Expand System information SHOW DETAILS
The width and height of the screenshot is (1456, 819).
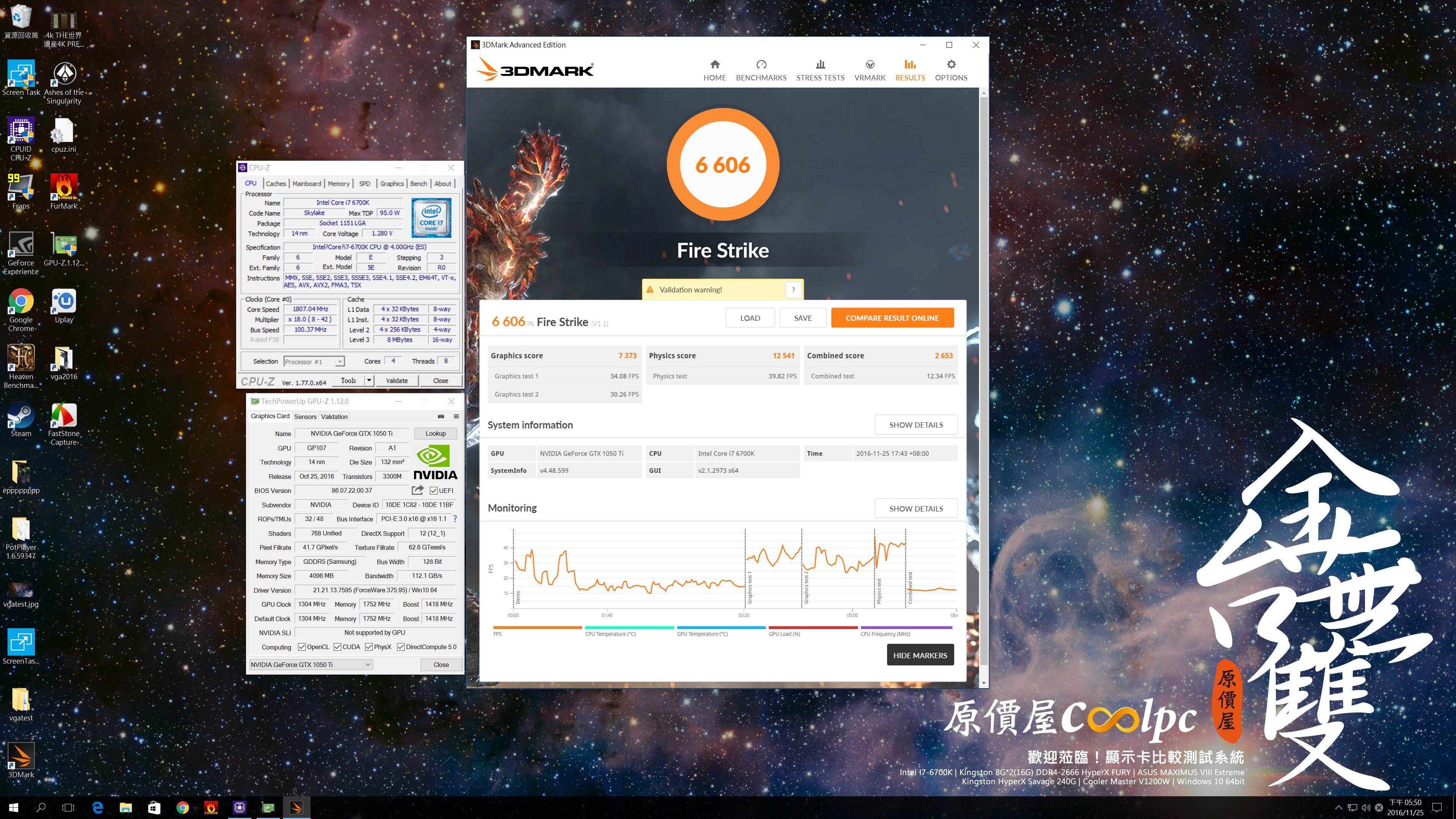[916, 425]
